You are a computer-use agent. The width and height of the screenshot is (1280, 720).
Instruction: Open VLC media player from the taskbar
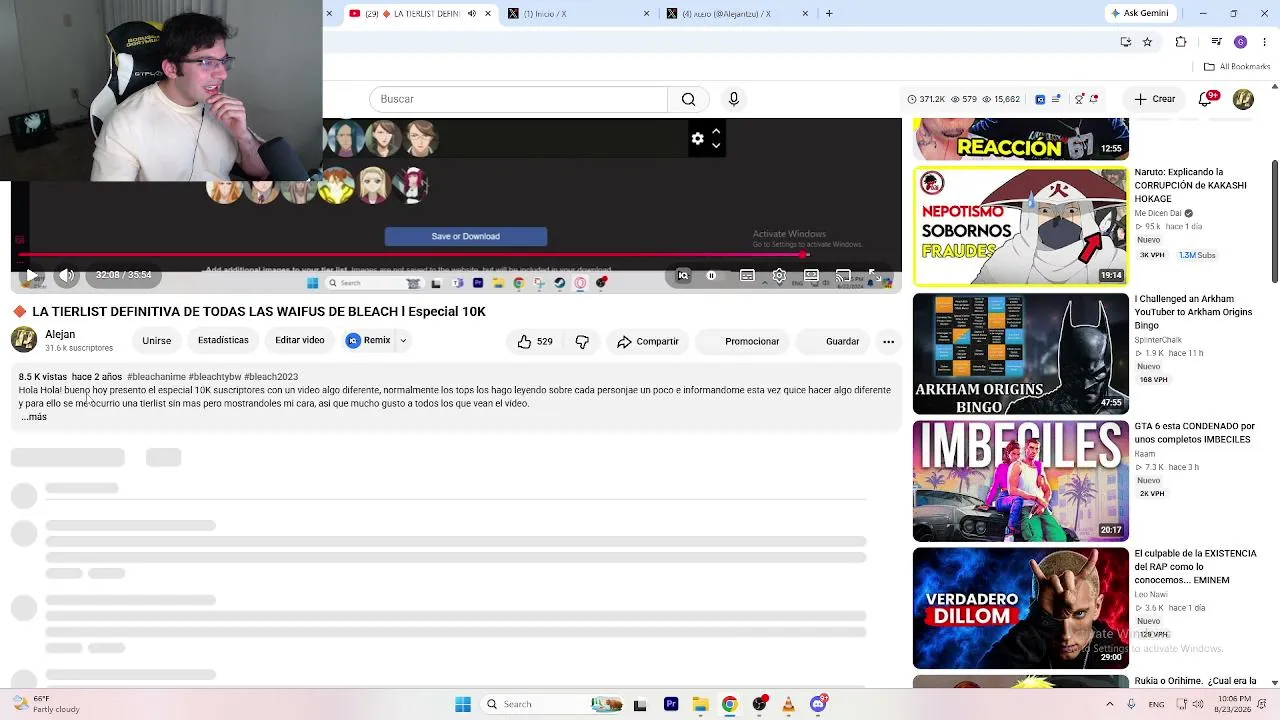[x=789, y=704]
